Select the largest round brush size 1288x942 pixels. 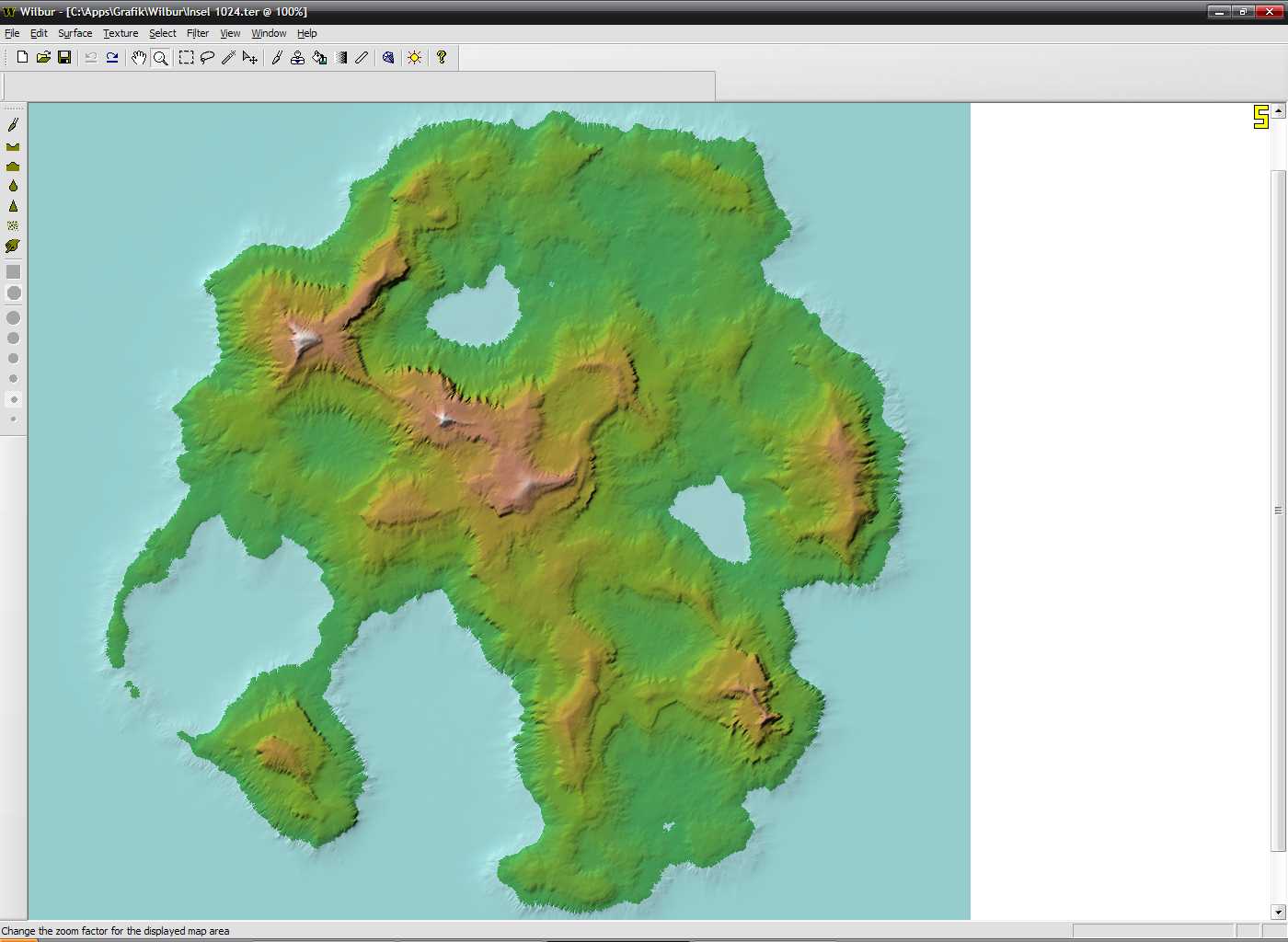pyautogui.click(x=13, y=317)
